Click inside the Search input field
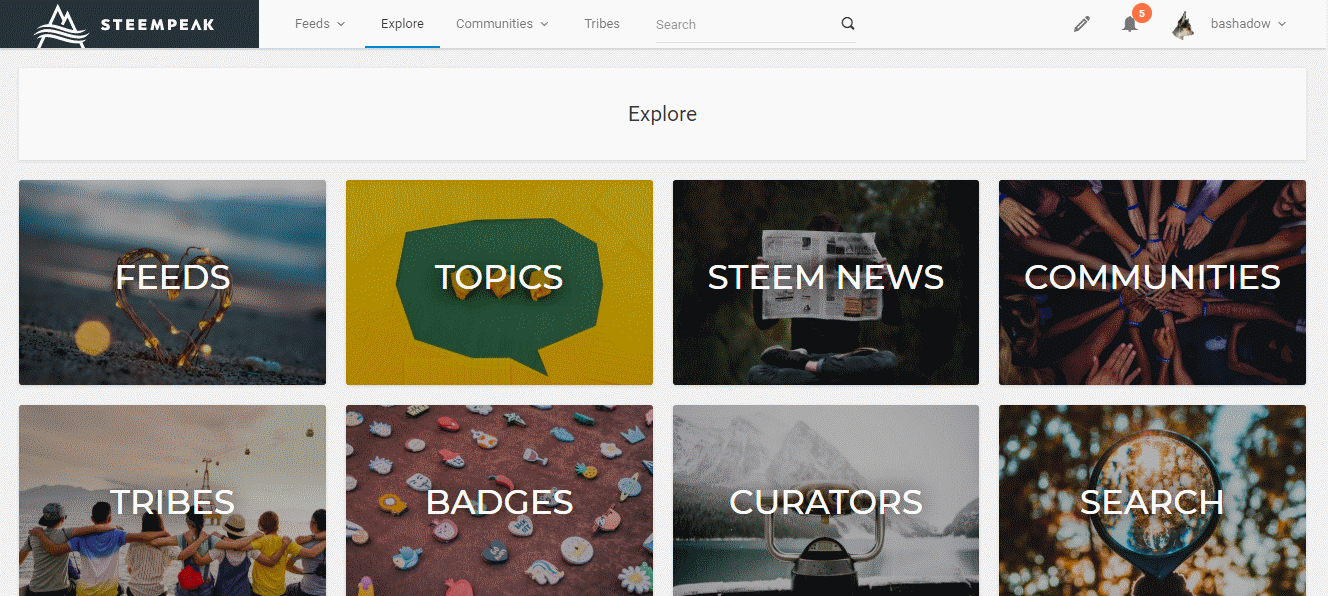Viewport: 1328px width, 596px height. [740, 25]
